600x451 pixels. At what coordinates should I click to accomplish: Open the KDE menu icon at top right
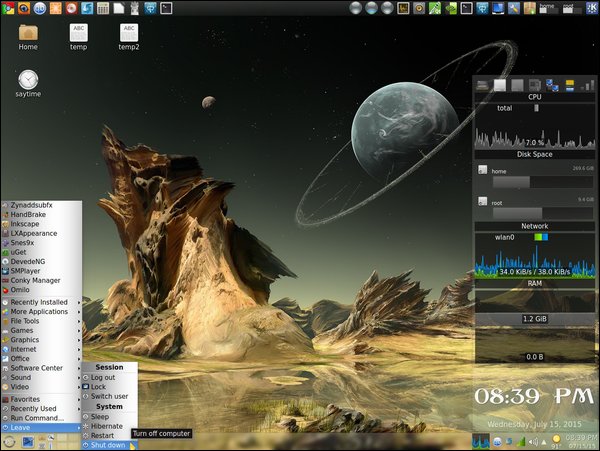[592, 8]
